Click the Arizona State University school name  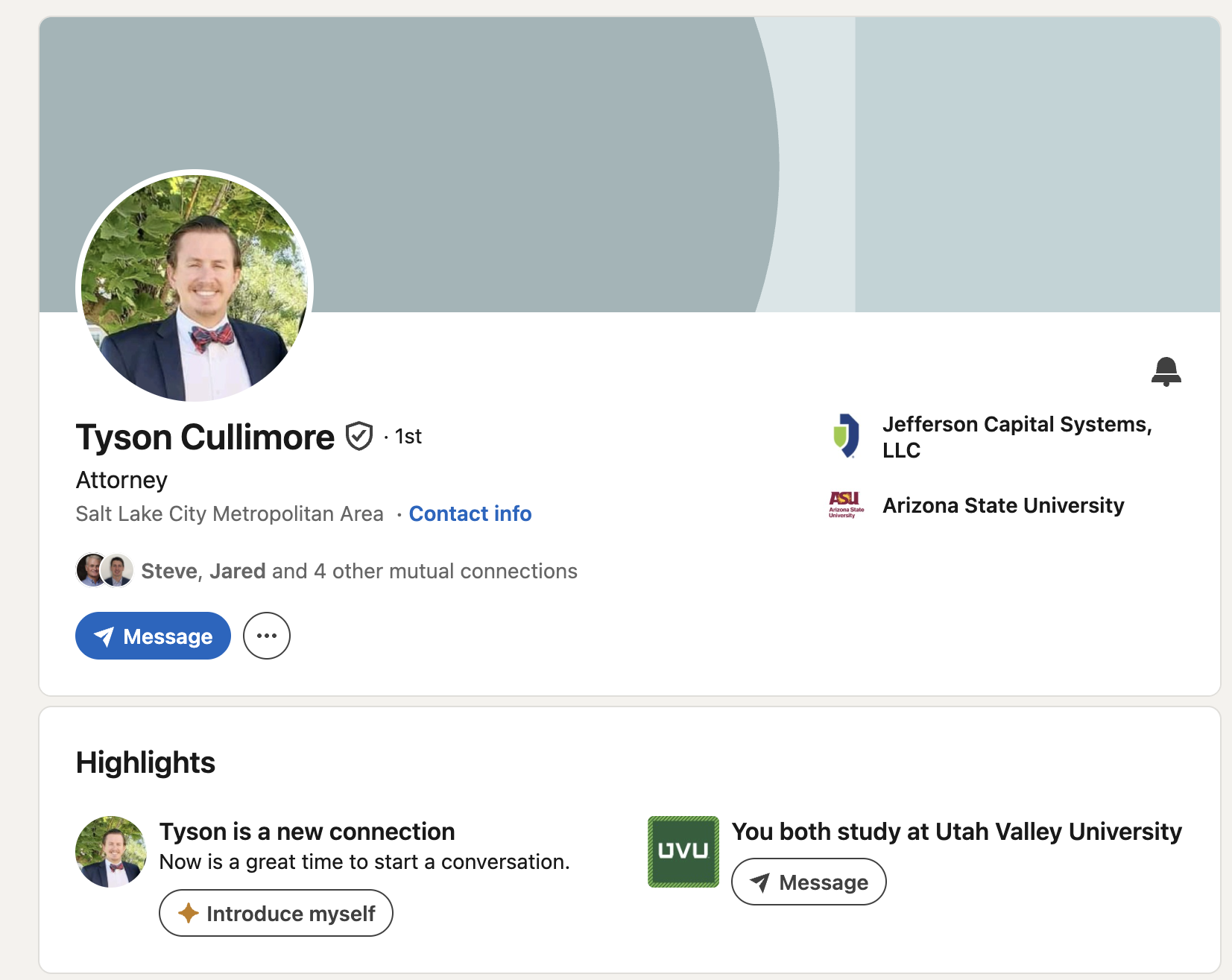(1003, 505)
